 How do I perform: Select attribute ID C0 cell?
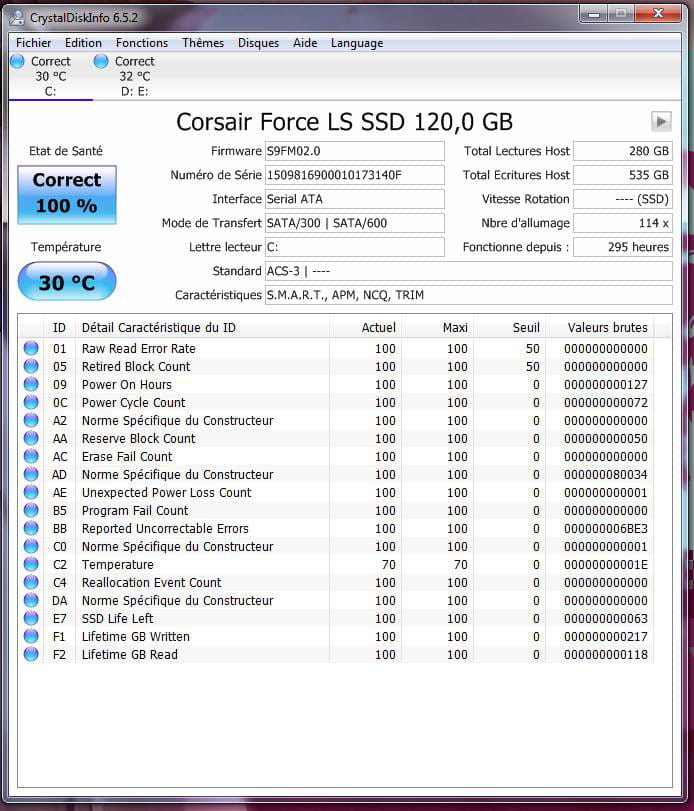[x=59, y=546]
